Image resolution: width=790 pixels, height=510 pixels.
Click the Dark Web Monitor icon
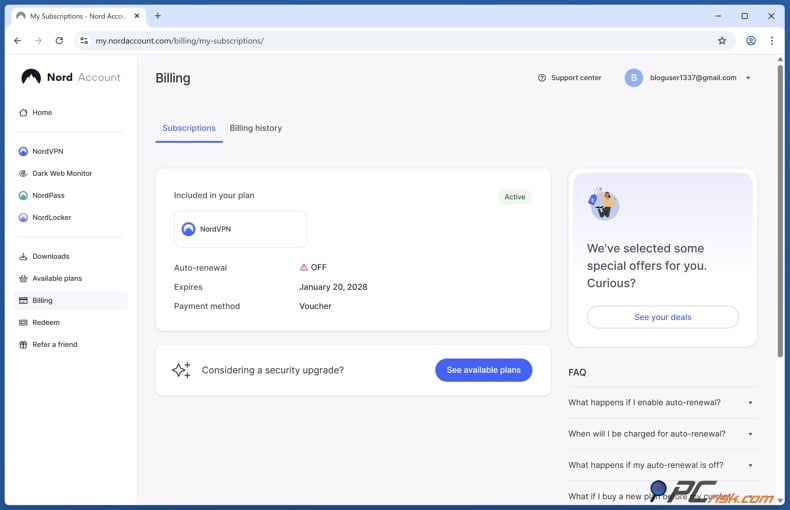23,173
